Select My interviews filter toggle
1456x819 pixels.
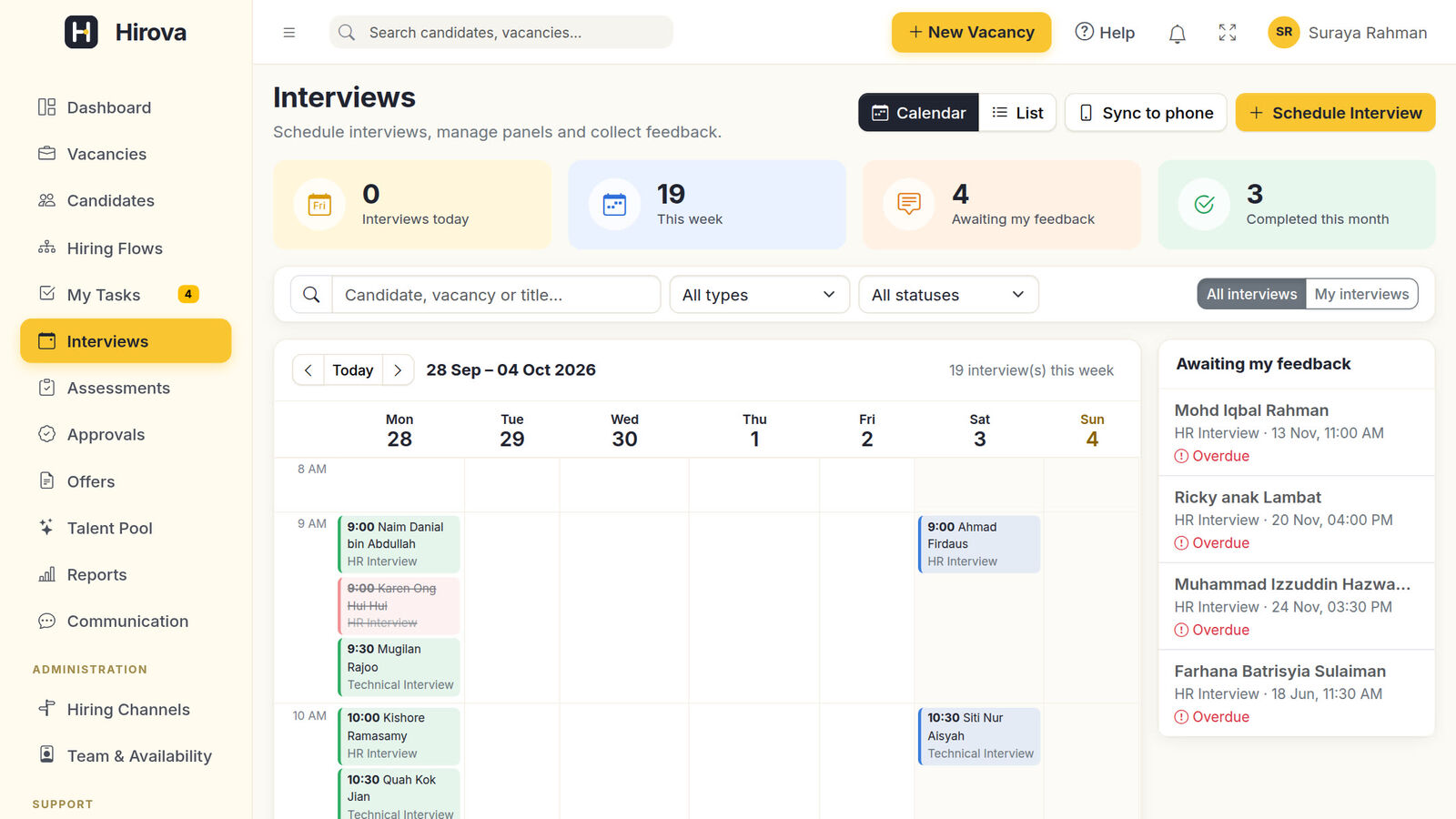click(1361, 294)
